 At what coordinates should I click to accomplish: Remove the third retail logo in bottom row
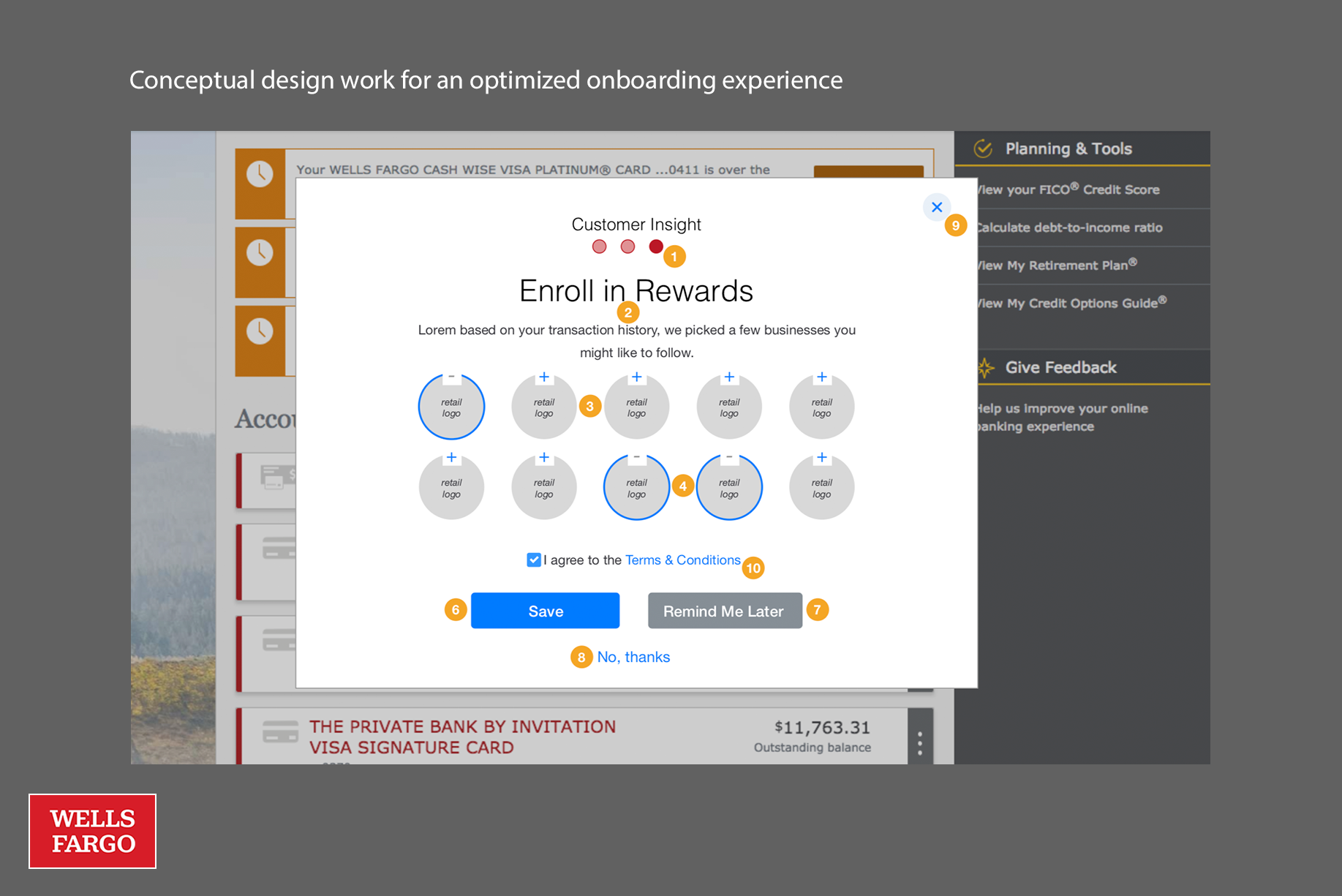tap(636, 459)
